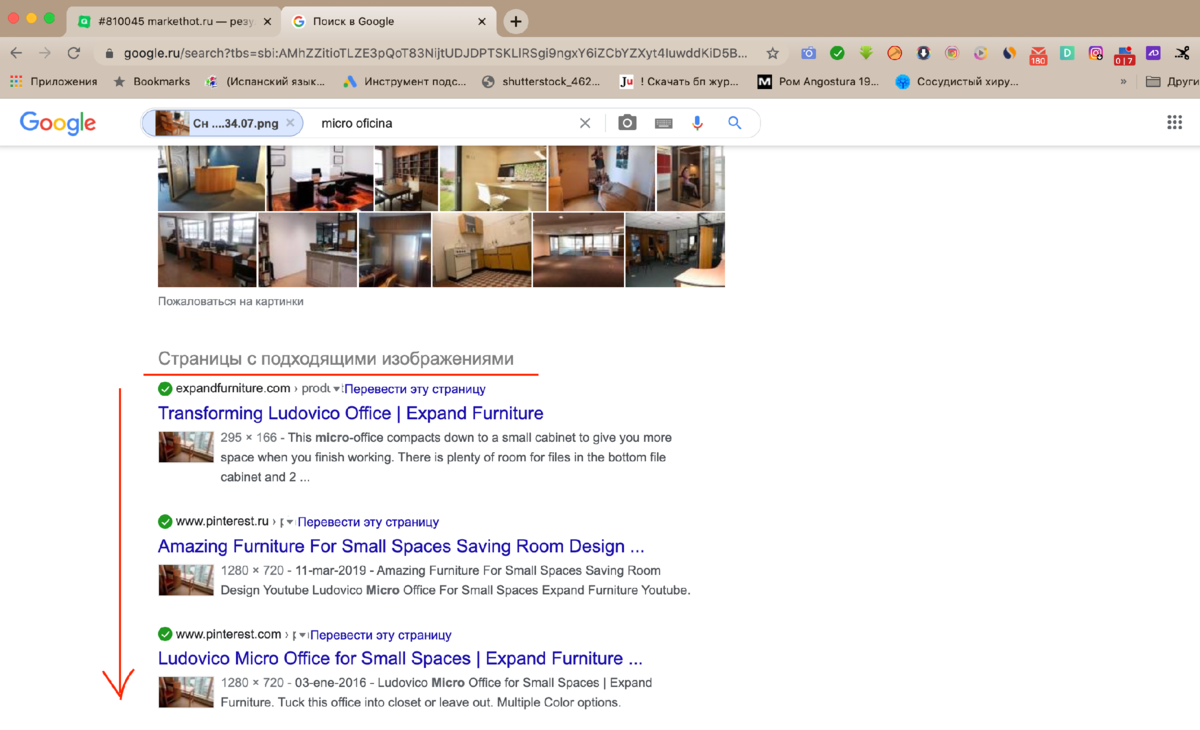Open thumbnail beside Ludovico Micro Office result
The image size is (1200, 730).
click(x=186, y=692)
